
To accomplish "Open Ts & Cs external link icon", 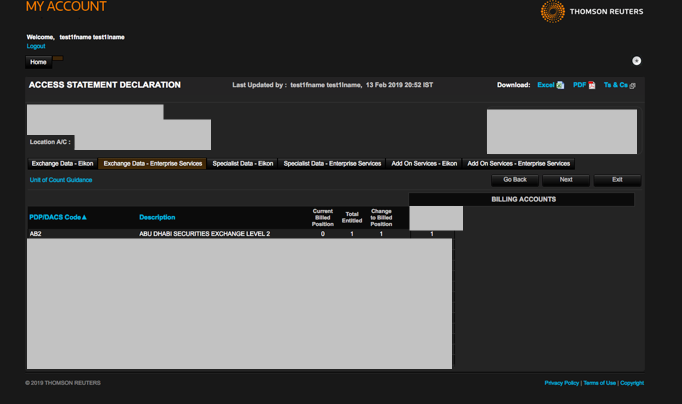I will [632, 86].
